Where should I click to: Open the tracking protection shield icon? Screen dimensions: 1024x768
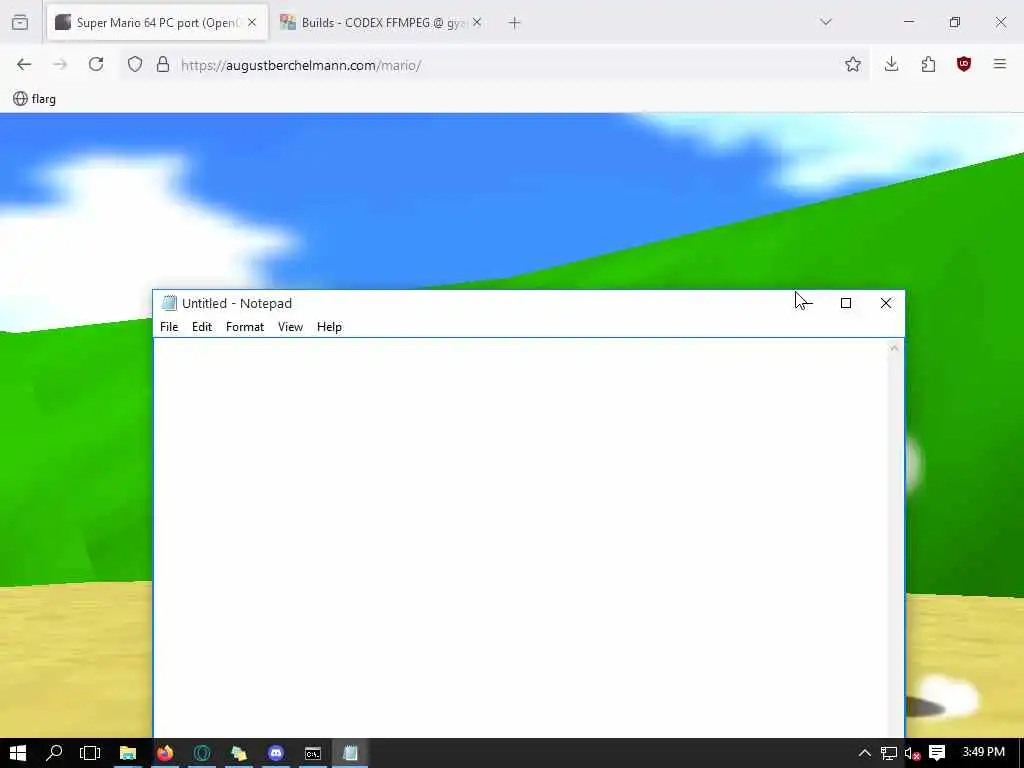pos(135,64)
